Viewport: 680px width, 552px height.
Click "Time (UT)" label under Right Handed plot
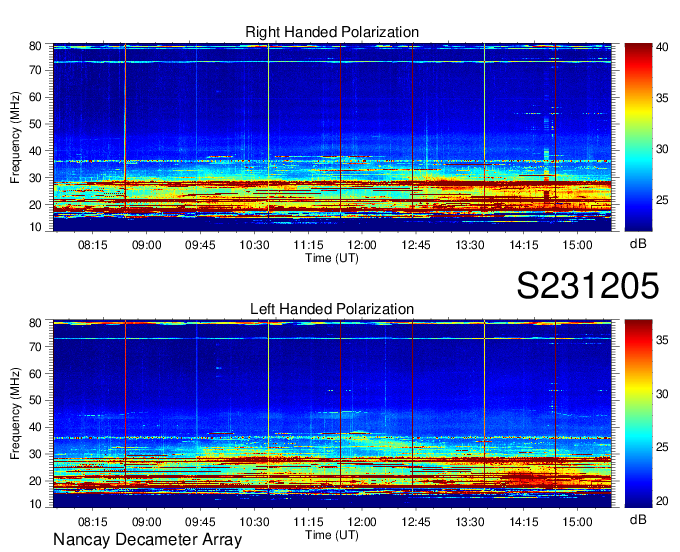[332, 258]
